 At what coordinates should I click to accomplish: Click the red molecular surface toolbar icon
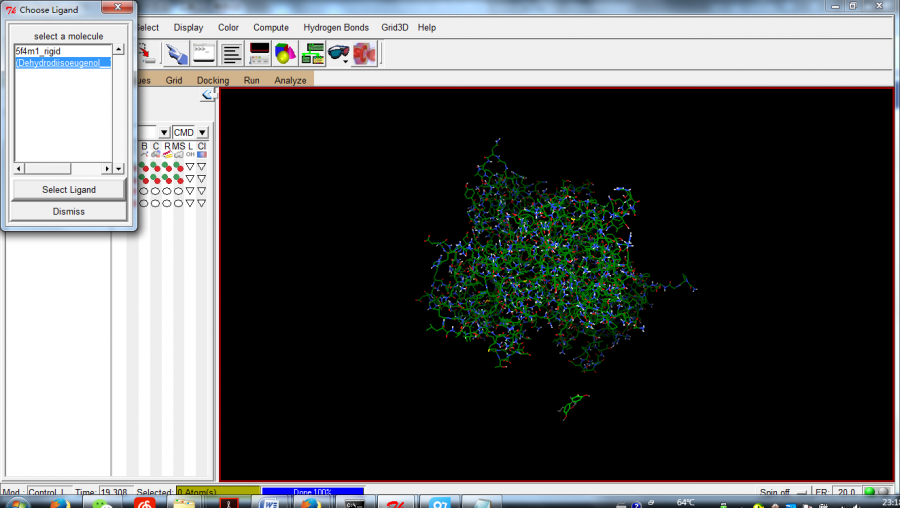click(364, 54)
